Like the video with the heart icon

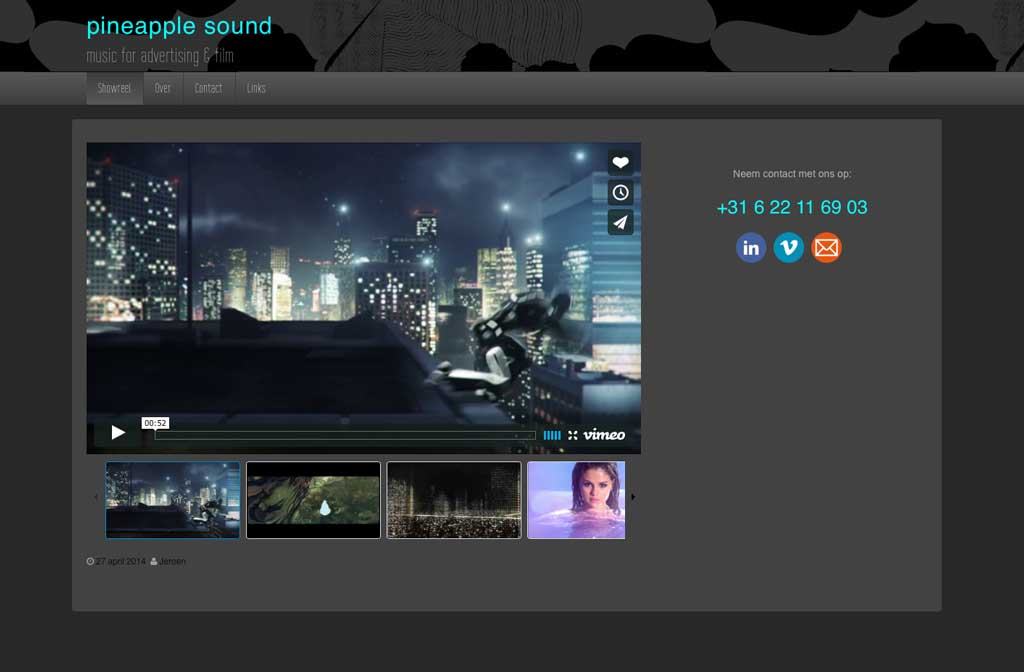620,163
